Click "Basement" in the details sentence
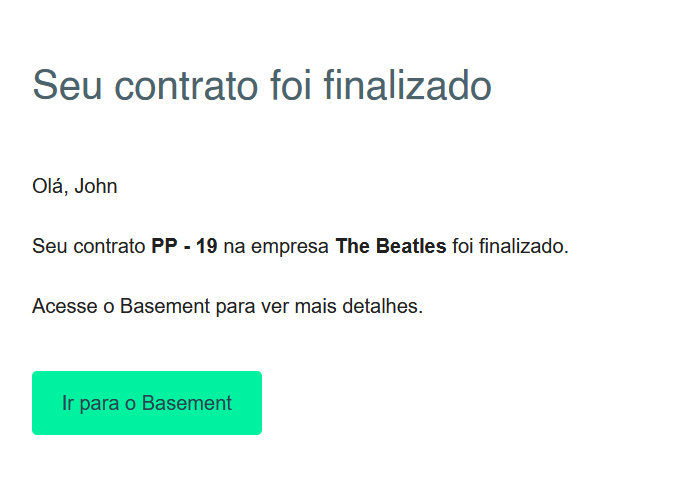The width and height of the screenshot is (700, 485). (x=165, y=306)
